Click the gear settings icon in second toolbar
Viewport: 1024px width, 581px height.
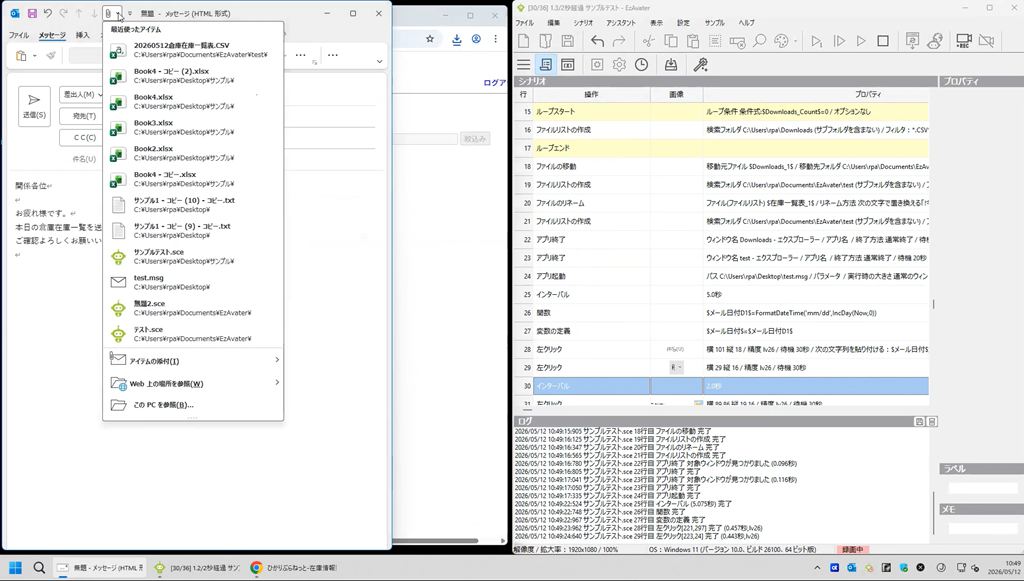[619, 65]
